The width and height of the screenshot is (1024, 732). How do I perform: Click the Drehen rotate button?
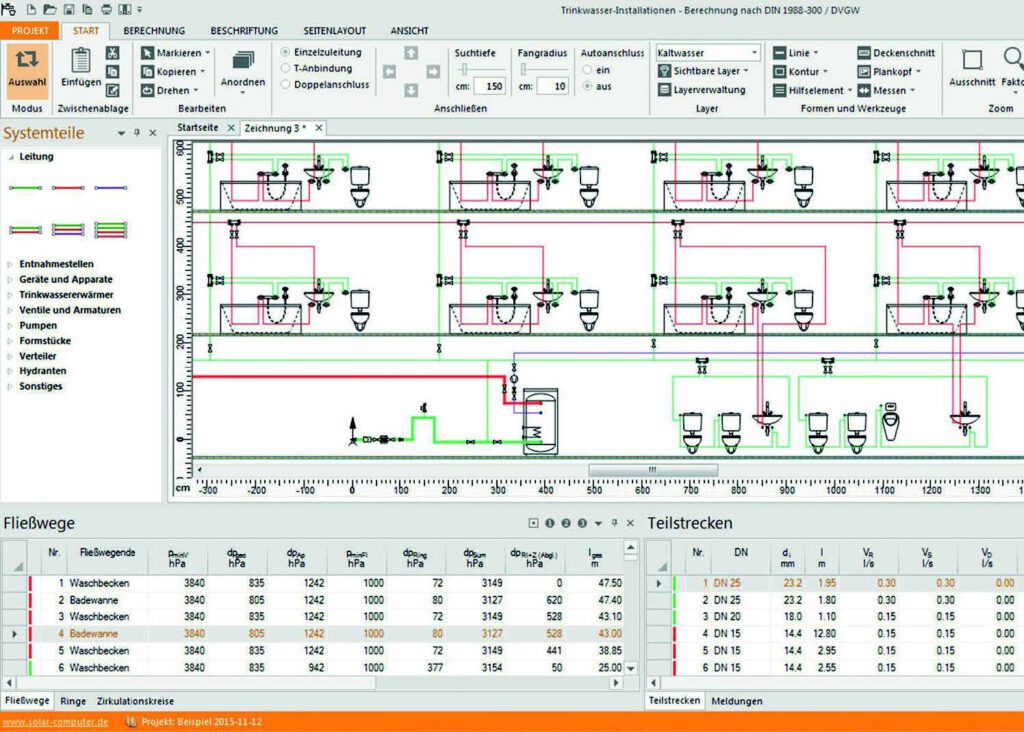tap(170, 91)
